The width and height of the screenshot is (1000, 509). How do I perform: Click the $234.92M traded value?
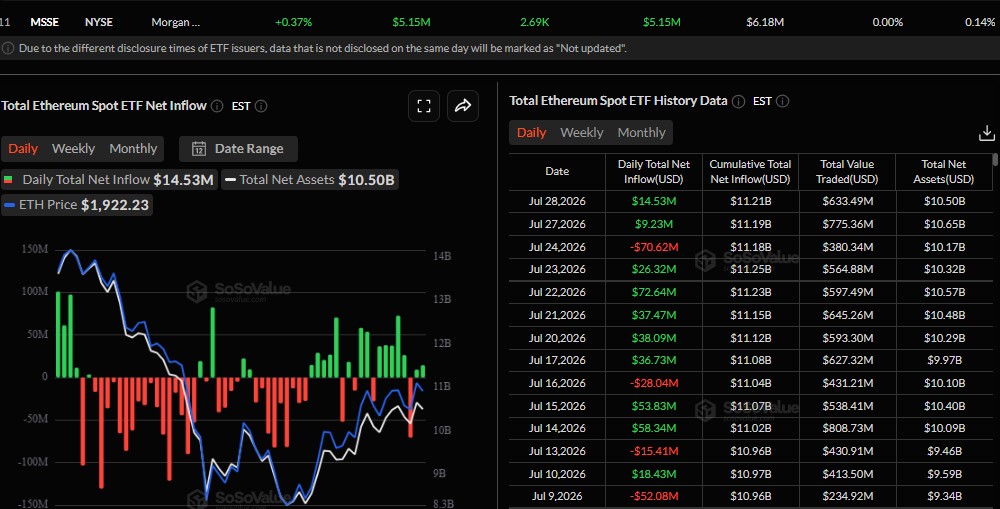coord(848,496)
